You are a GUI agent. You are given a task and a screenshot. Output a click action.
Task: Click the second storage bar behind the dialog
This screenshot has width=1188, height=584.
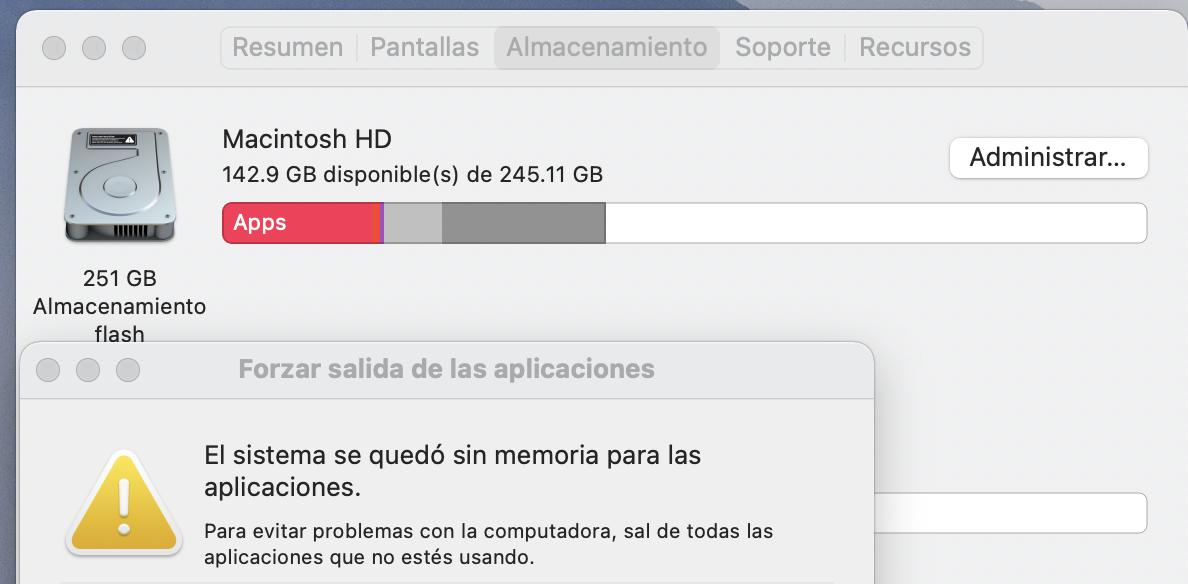(x=1009, y=513)
